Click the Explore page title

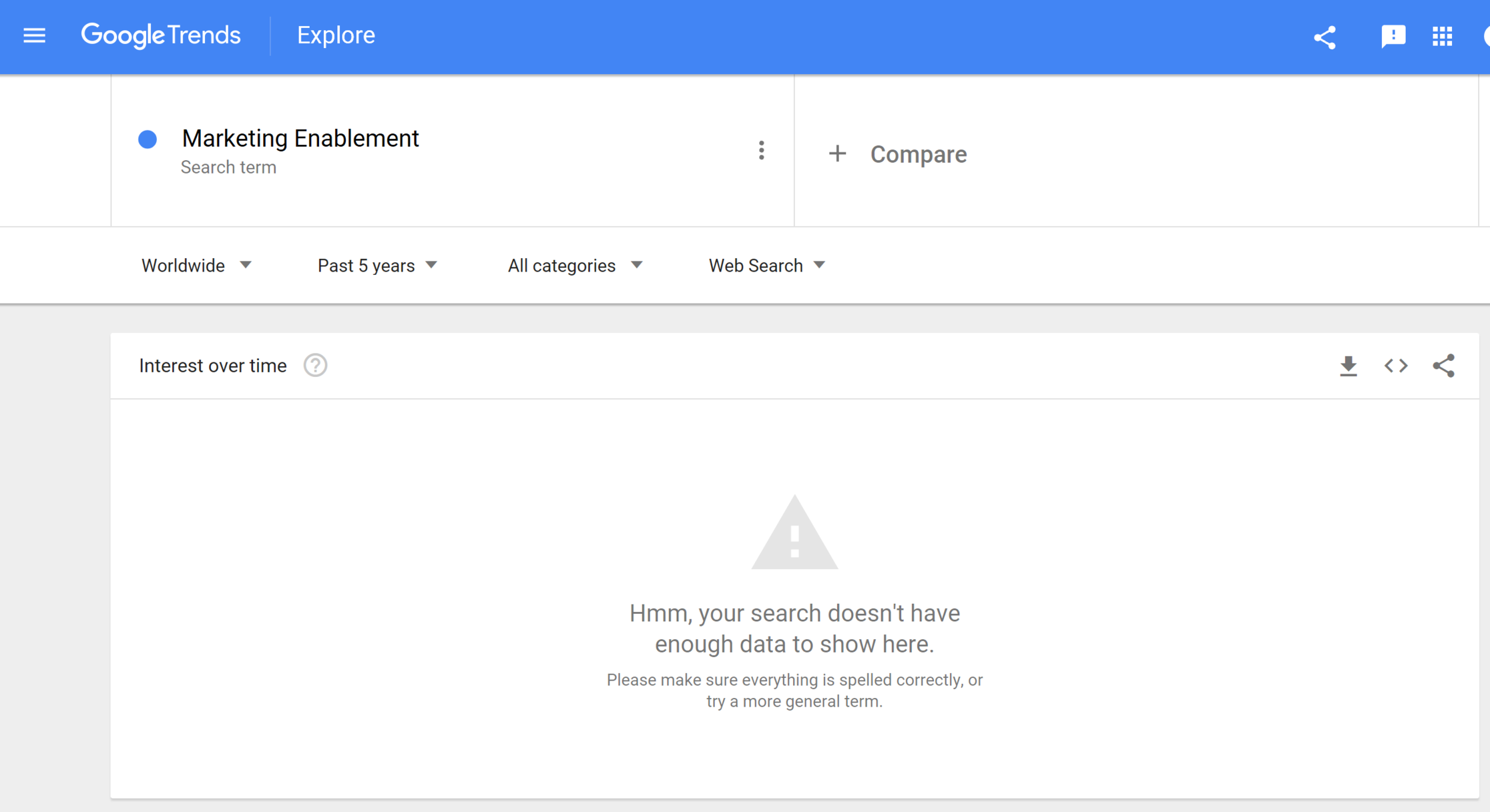click(x=336, y=35)
